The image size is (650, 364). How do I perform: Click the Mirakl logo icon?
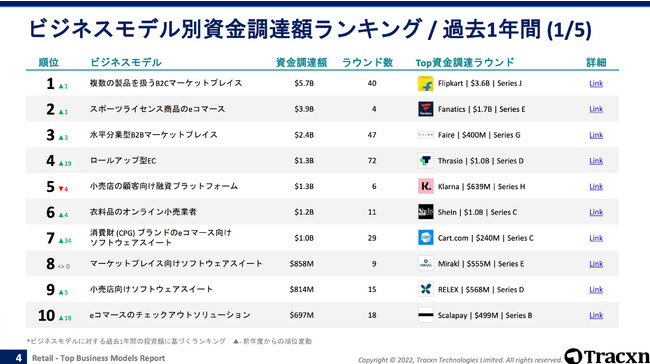pyautogui.click(x=425, y=263)
